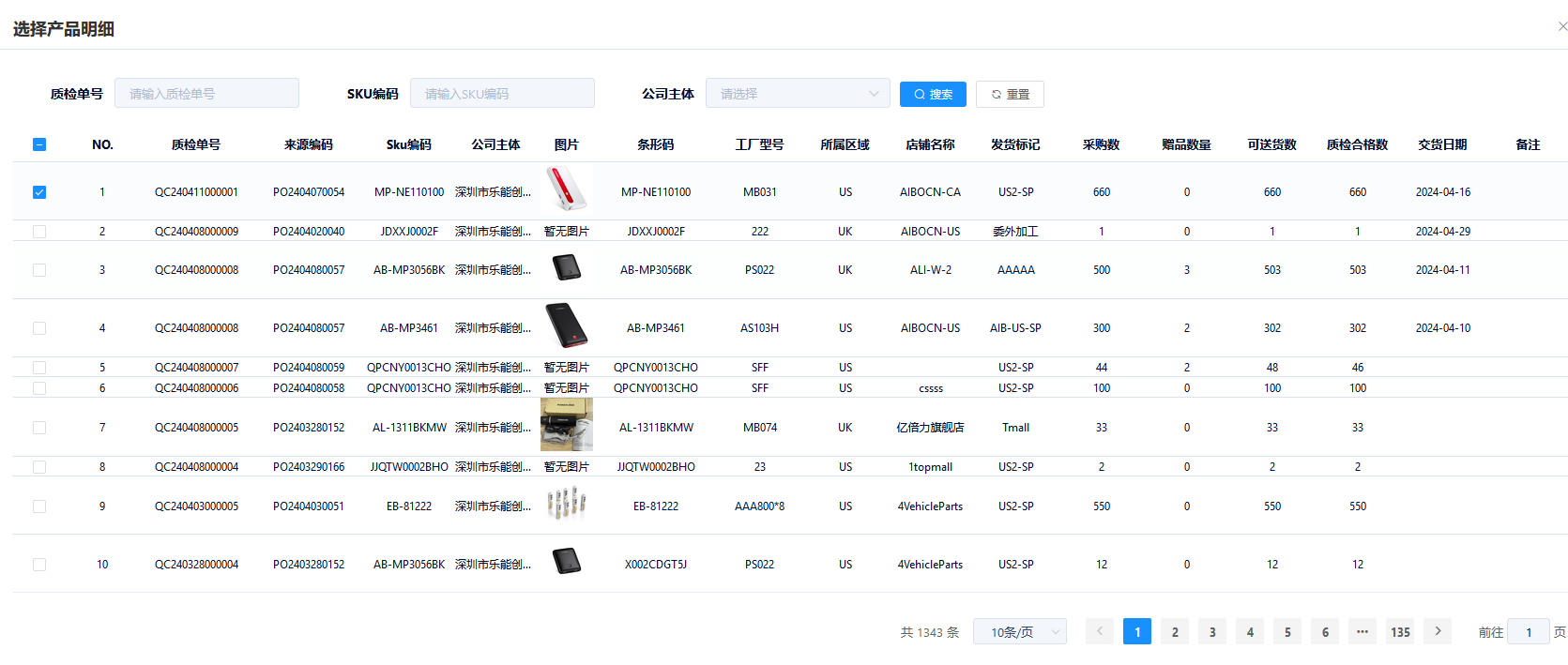Image resolution: width=1568 pixels, height=665 pixels.
Task: Click delivery date 2024-04-29 cell
Action: 1443,231
